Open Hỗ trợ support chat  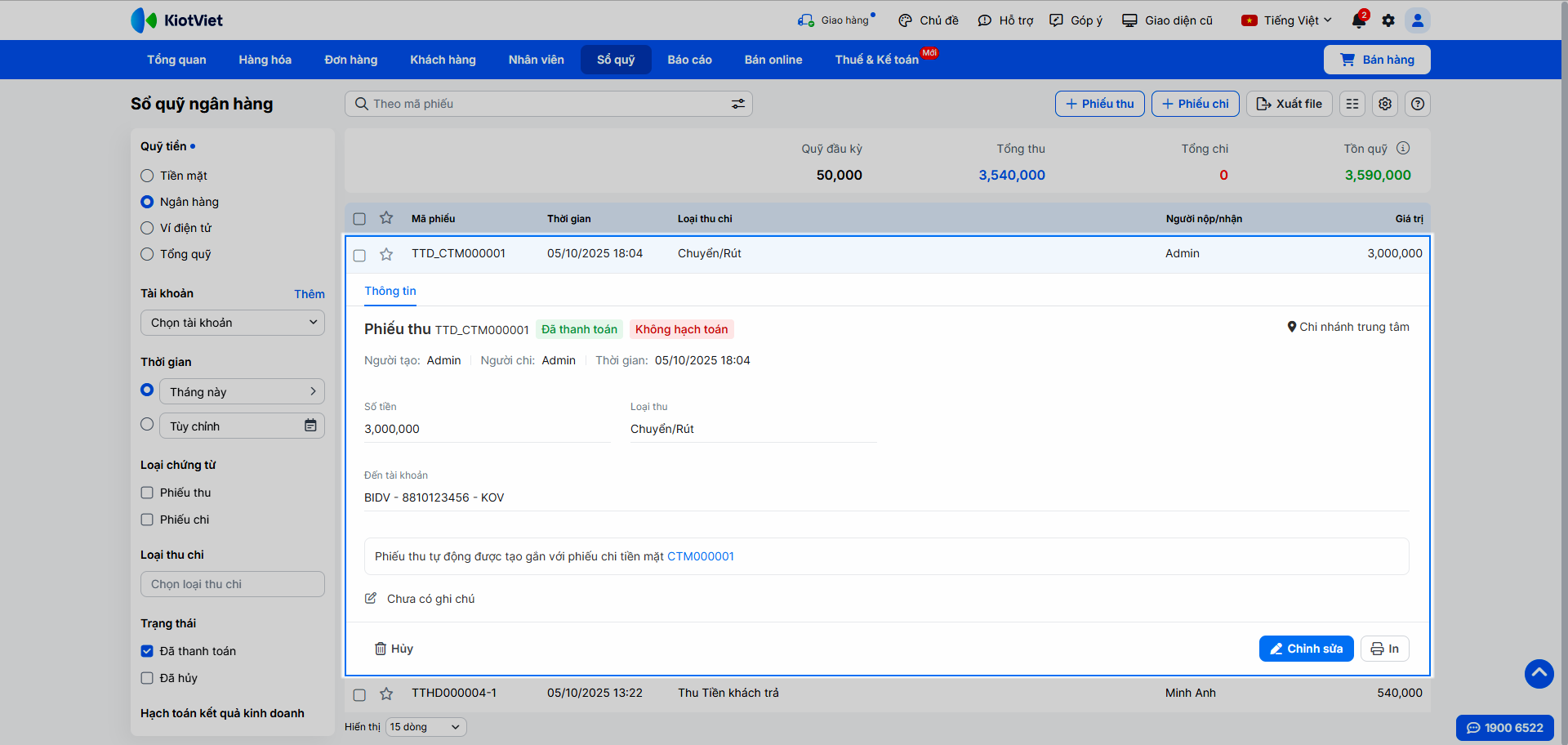(1005, 20)
